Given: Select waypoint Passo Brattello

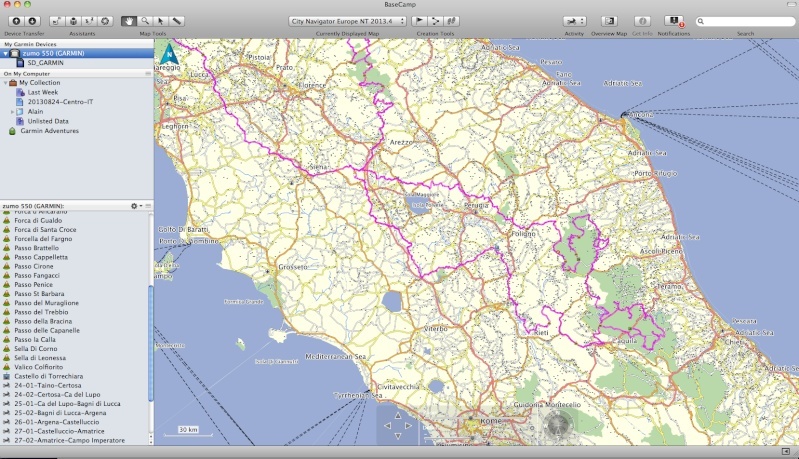Looking at the screenshot, I should [x=37, y=248].
